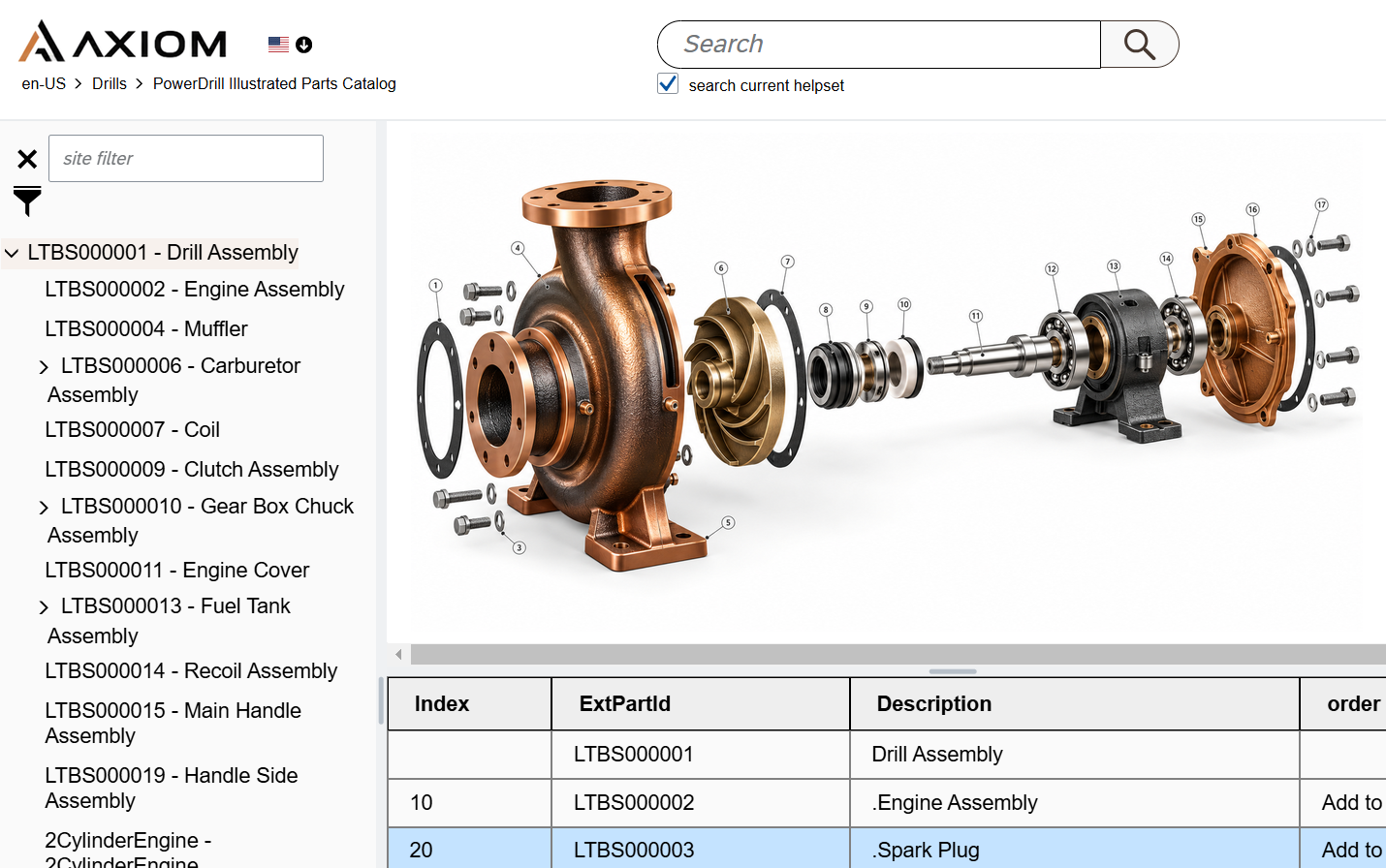Image resolution: width=1386 pixels, height=868 pixels.
Task: Clear the site filter with the X icon
Action: (27, 159)
